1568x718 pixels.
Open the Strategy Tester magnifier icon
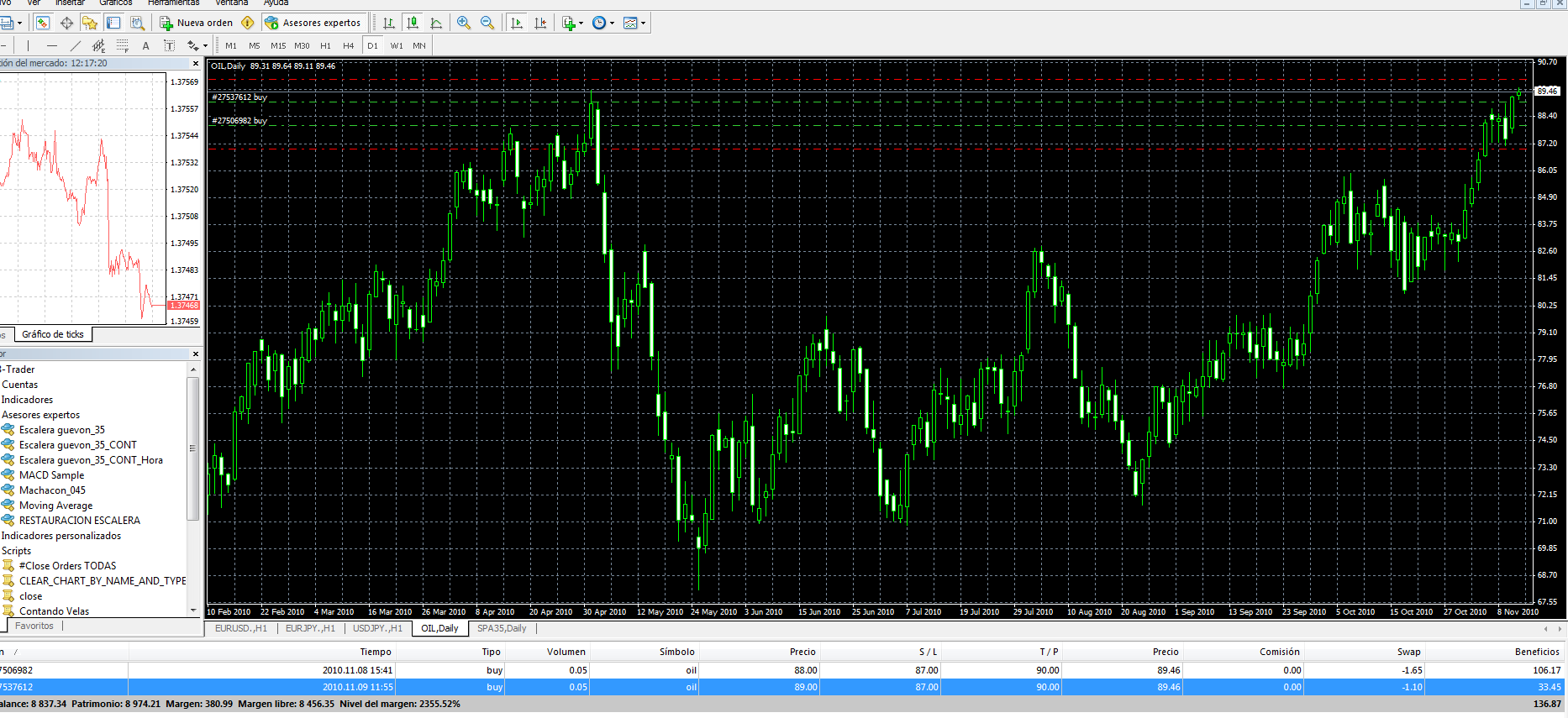point(137,23)
